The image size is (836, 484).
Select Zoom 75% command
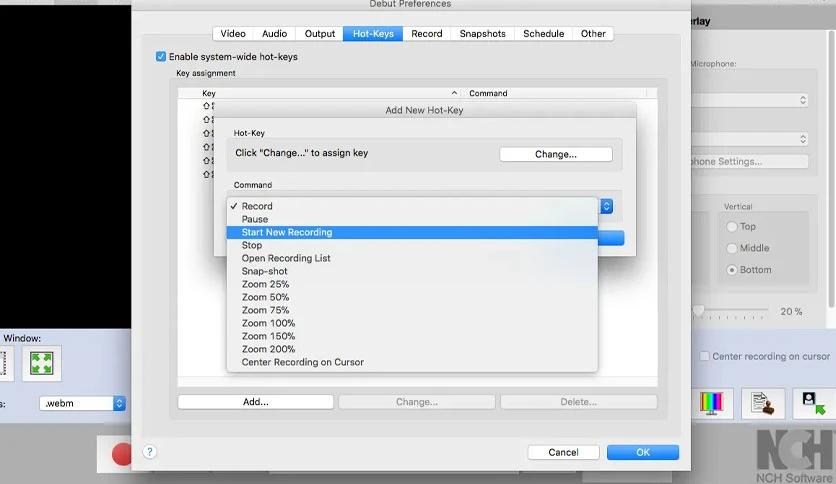[412, 310]
